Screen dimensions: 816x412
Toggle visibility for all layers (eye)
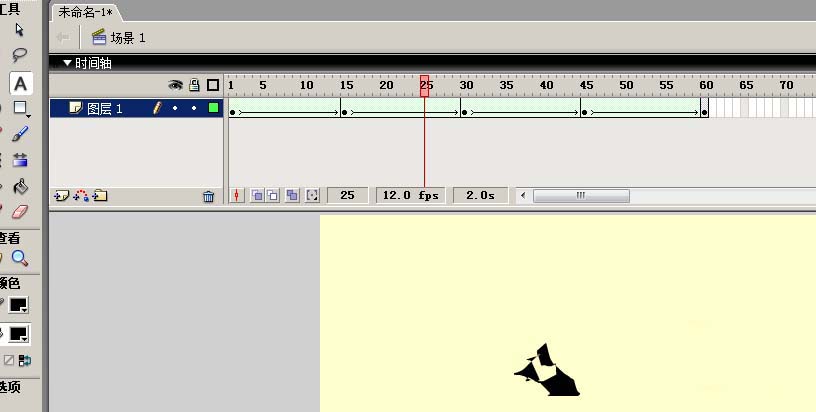click(175, 85)
